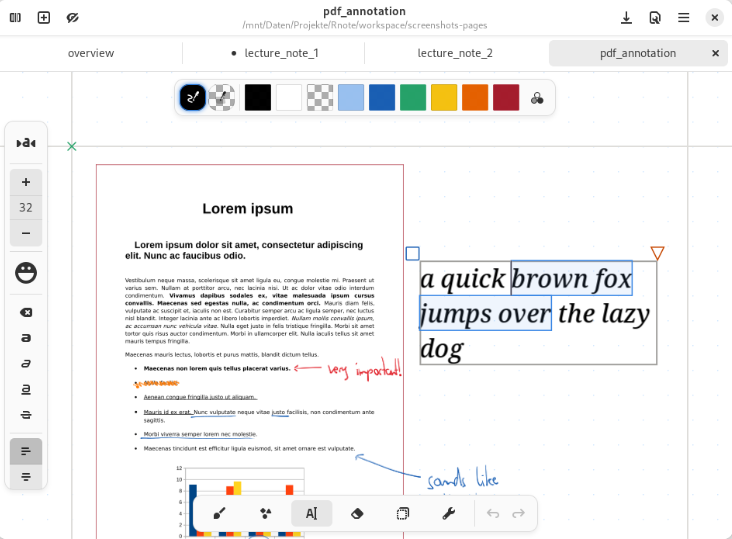The image size is (732, 539).
Task: Open the font selection button
Action: pyautogui.click(x=26, y=143)
